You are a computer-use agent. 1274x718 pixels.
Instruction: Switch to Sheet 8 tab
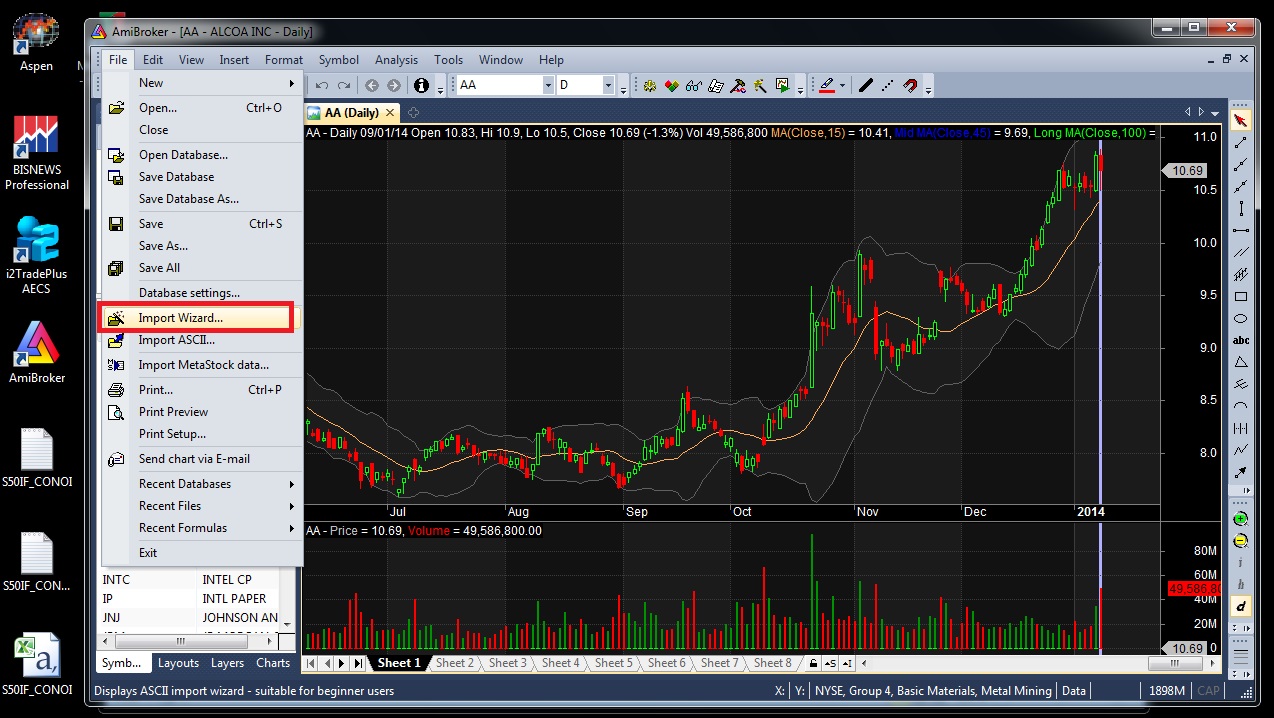point(772,663)
